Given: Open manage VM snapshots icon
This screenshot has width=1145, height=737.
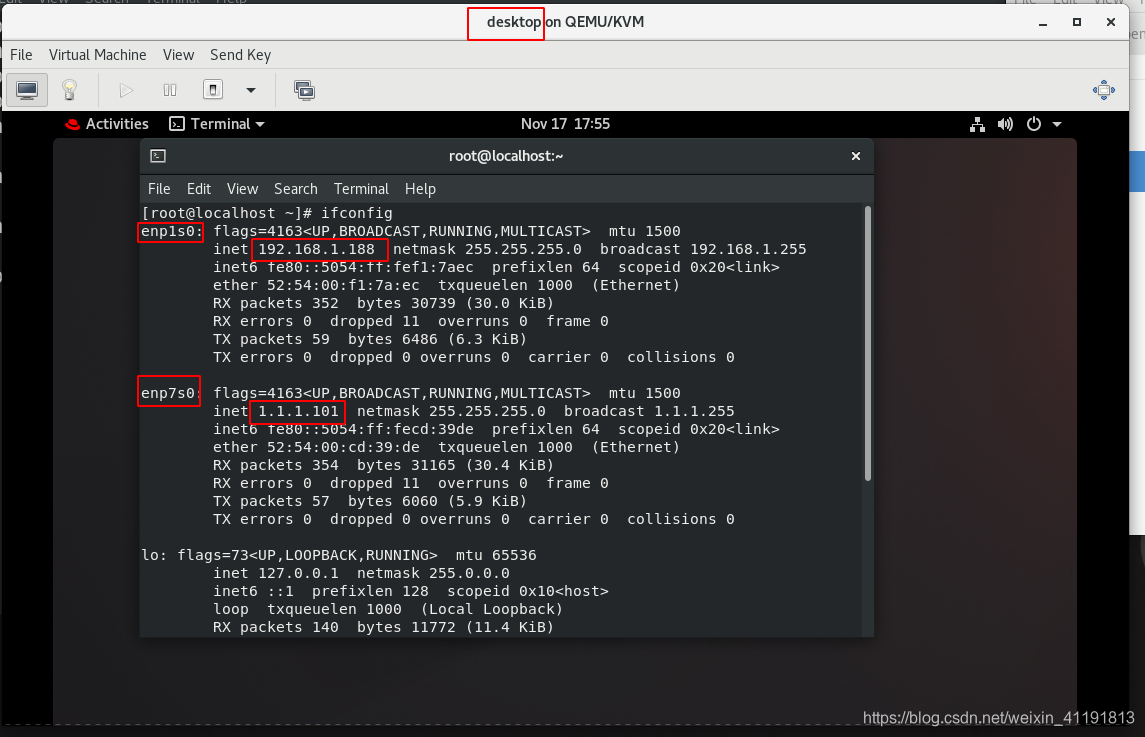Looking at the screenshot, I should [x=304, y=90].
